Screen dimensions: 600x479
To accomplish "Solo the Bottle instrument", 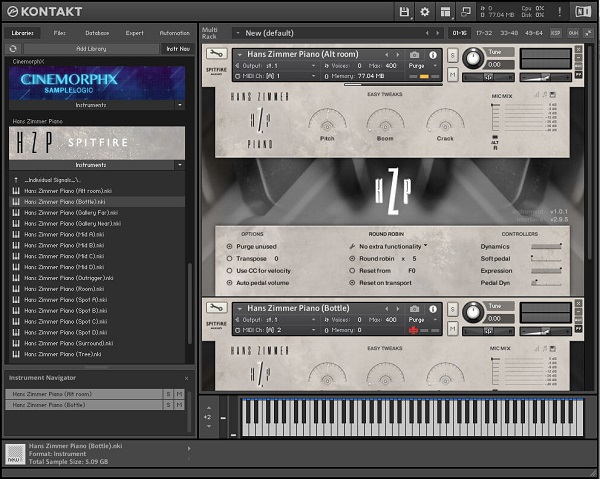I will pos(452,309).
